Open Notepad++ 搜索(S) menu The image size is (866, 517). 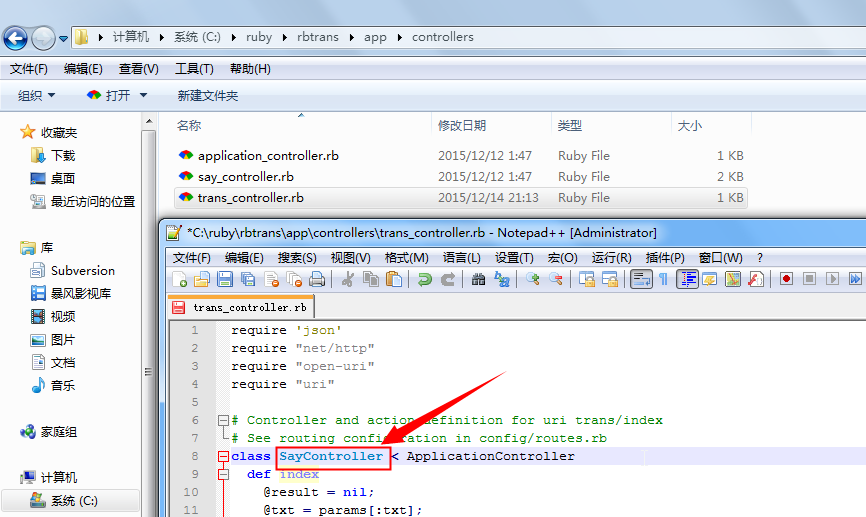point(297,258)
